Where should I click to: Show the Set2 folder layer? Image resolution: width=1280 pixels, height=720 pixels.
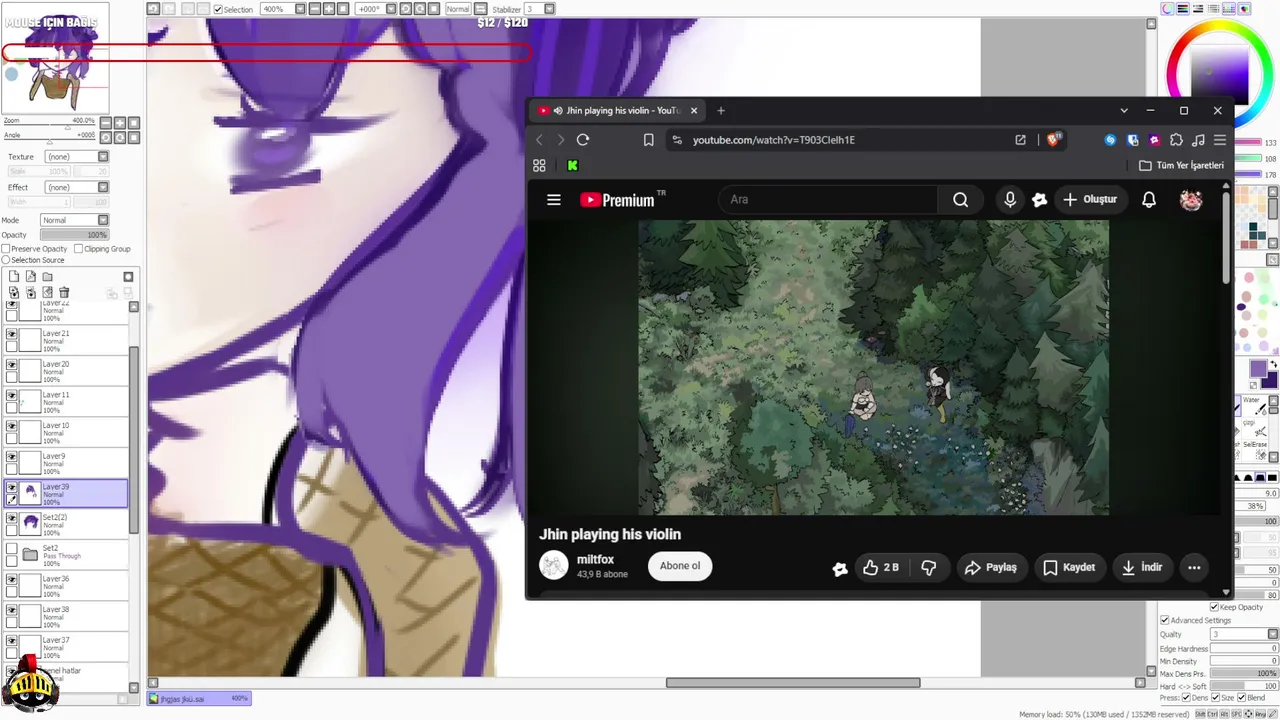(12, 549)
